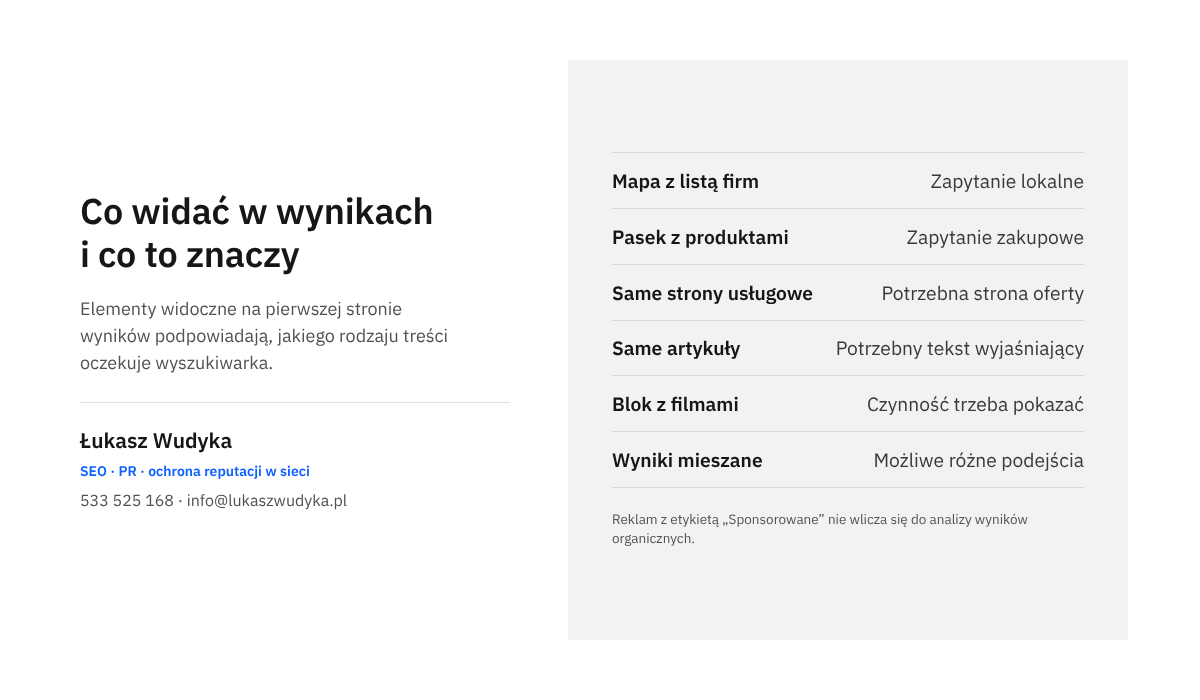Click the value "Możliwe różne podejścia"
The height and width of the screenshot is (700, 1200).
(979, 461)
